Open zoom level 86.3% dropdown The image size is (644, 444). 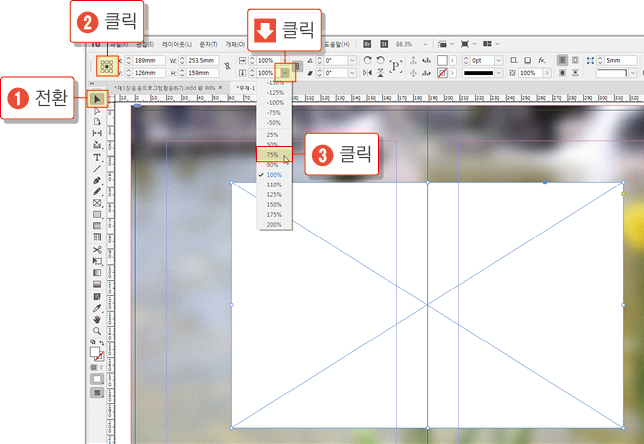pos(425,44)
